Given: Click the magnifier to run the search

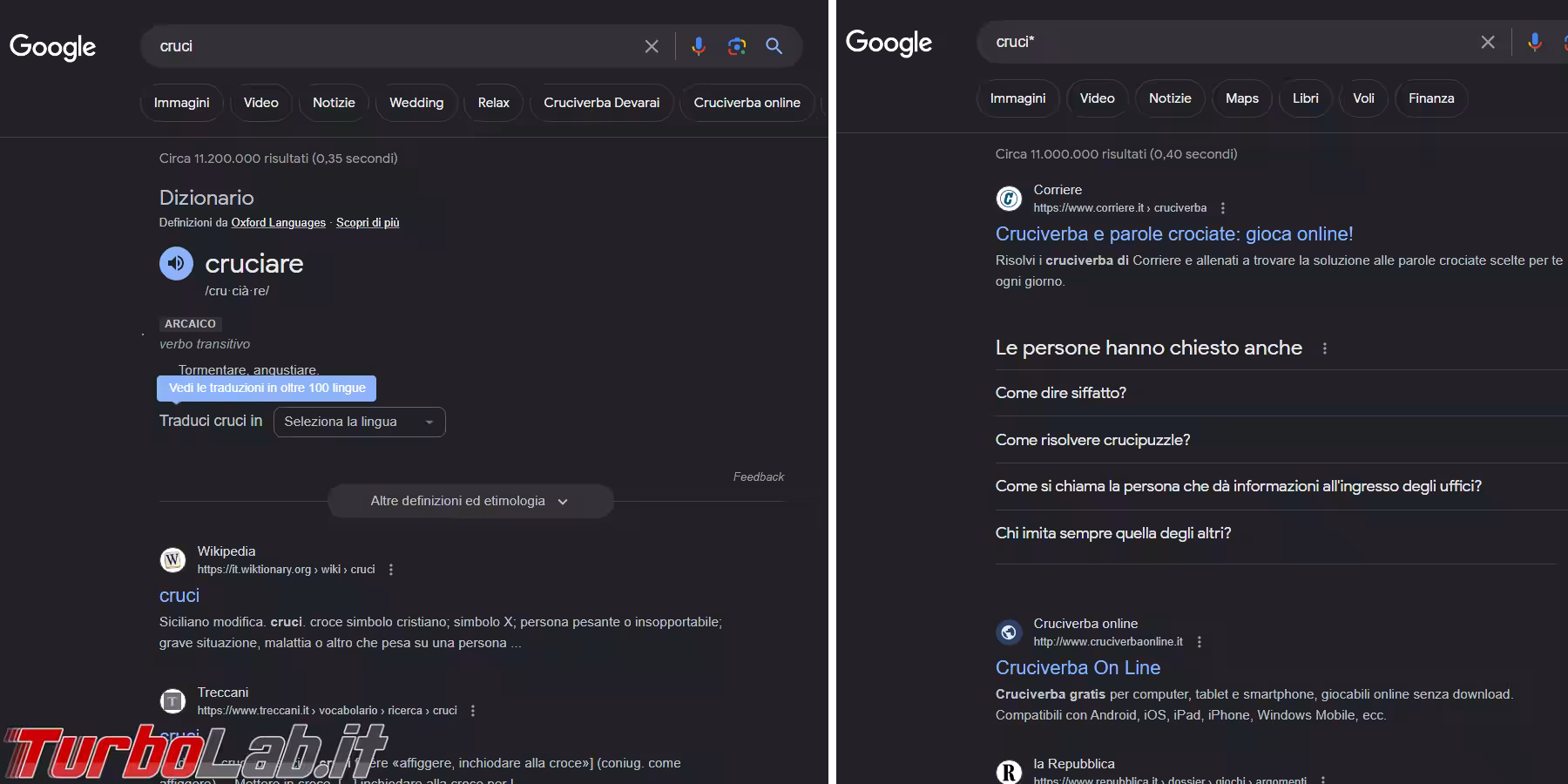Looking at the screenshot, I should 774,46.
